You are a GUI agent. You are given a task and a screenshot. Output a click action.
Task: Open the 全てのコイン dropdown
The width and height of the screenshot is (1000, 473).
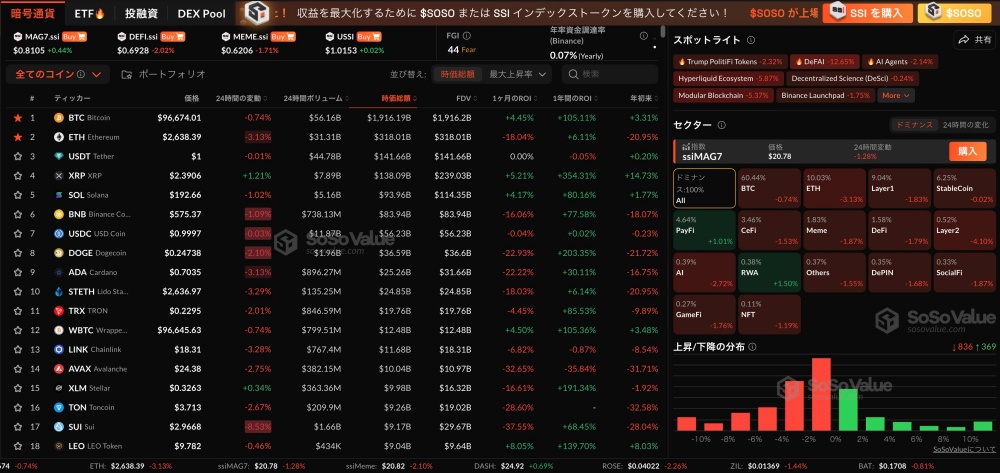(58, 75)
